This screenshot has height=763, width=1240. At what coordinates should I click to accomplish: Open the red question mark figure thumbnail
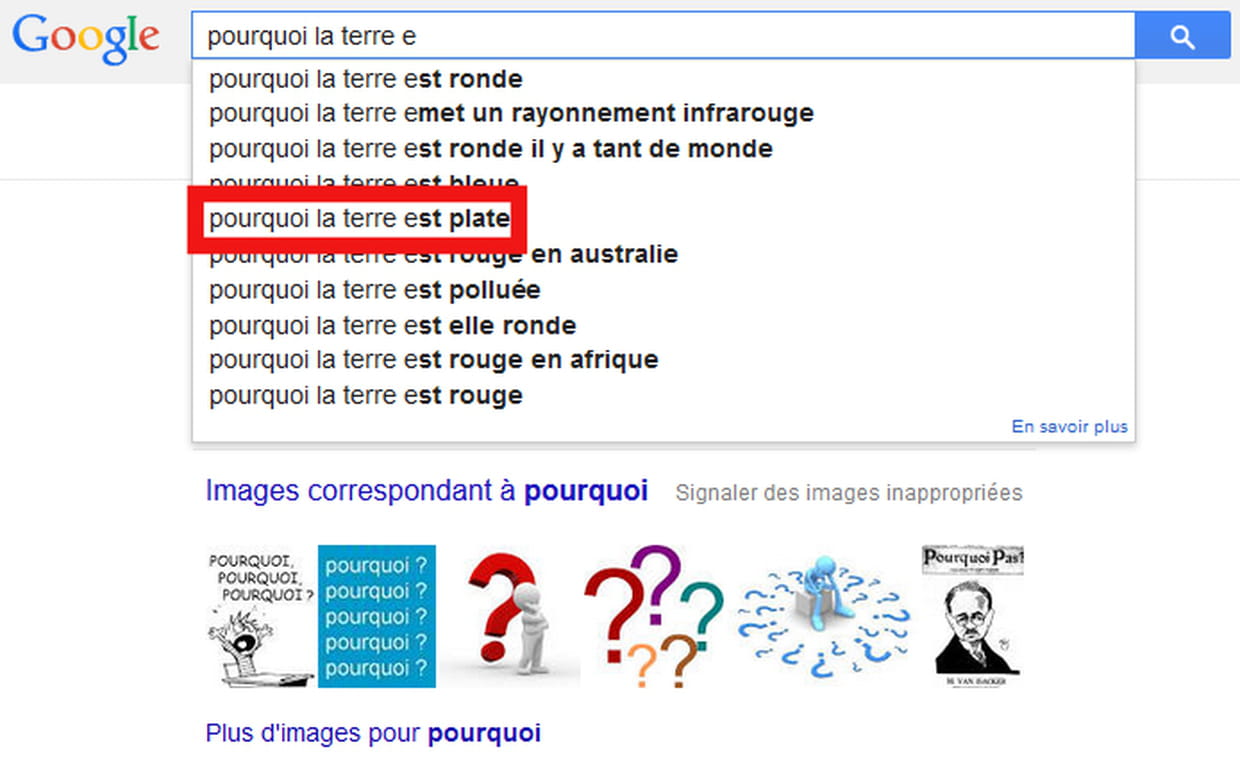[510, 616]
